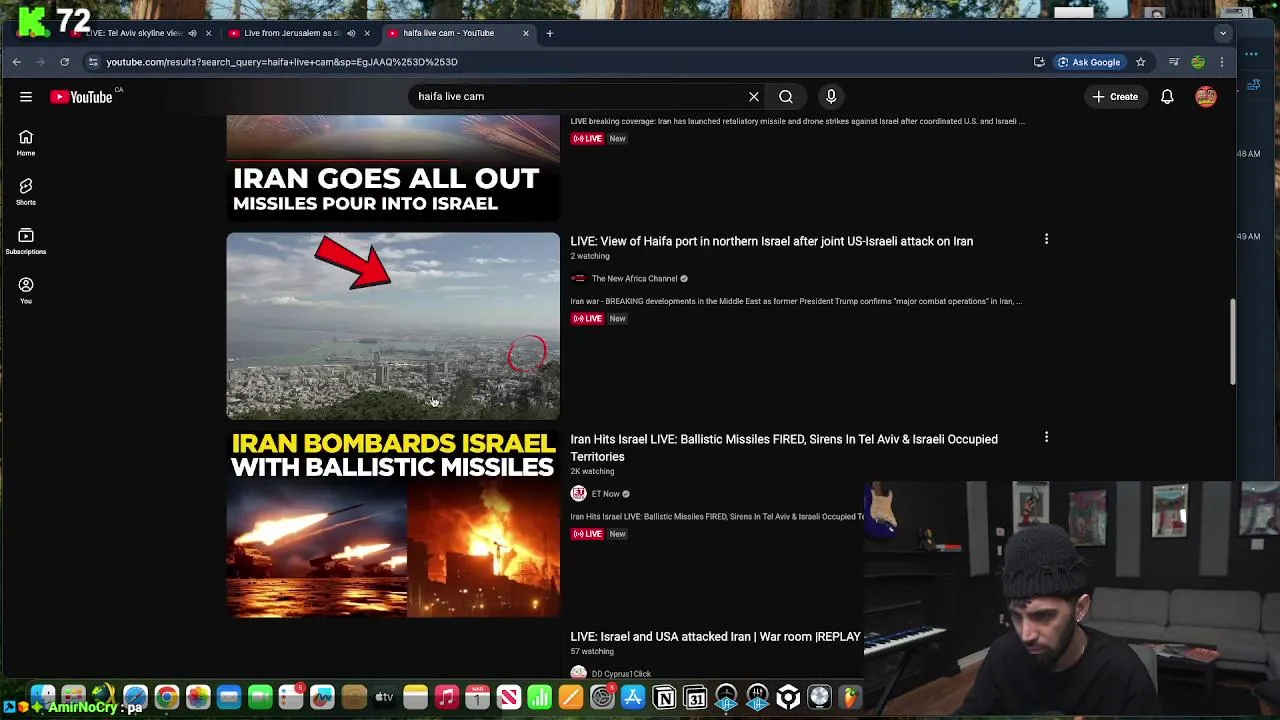Open Haifa port live video title
Image resolution: width=1280 pixels, height=720 pixels.
pyautogui.click(x=771, y=241)
